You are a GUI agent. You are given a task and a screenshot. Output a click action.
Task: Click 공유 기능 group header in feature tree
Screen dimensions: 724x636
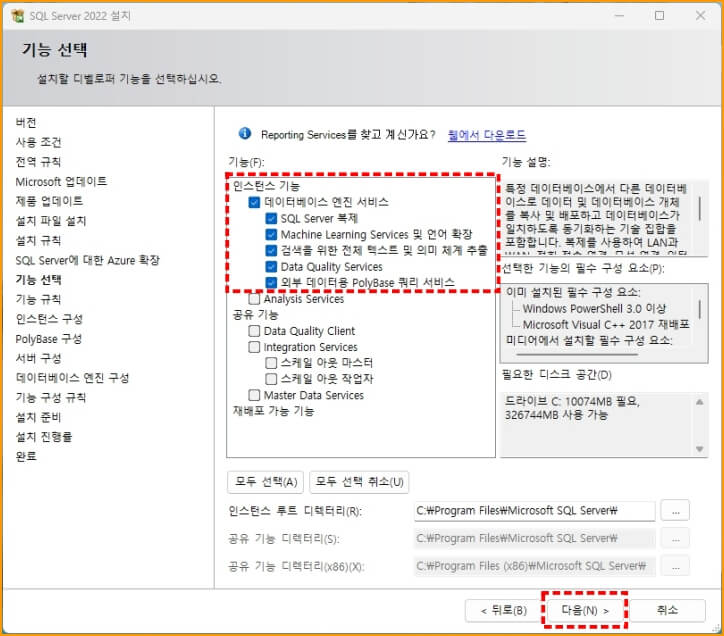pos(255,315)
